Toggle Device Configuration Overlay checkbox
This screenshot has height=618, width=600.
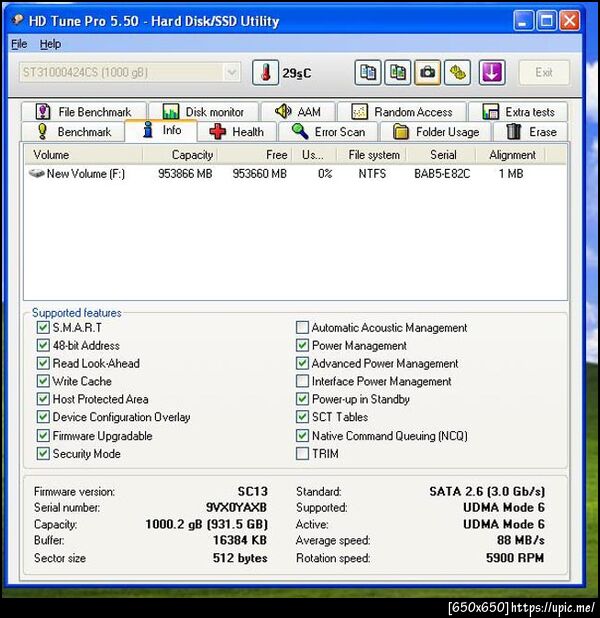tap(43, 417)
